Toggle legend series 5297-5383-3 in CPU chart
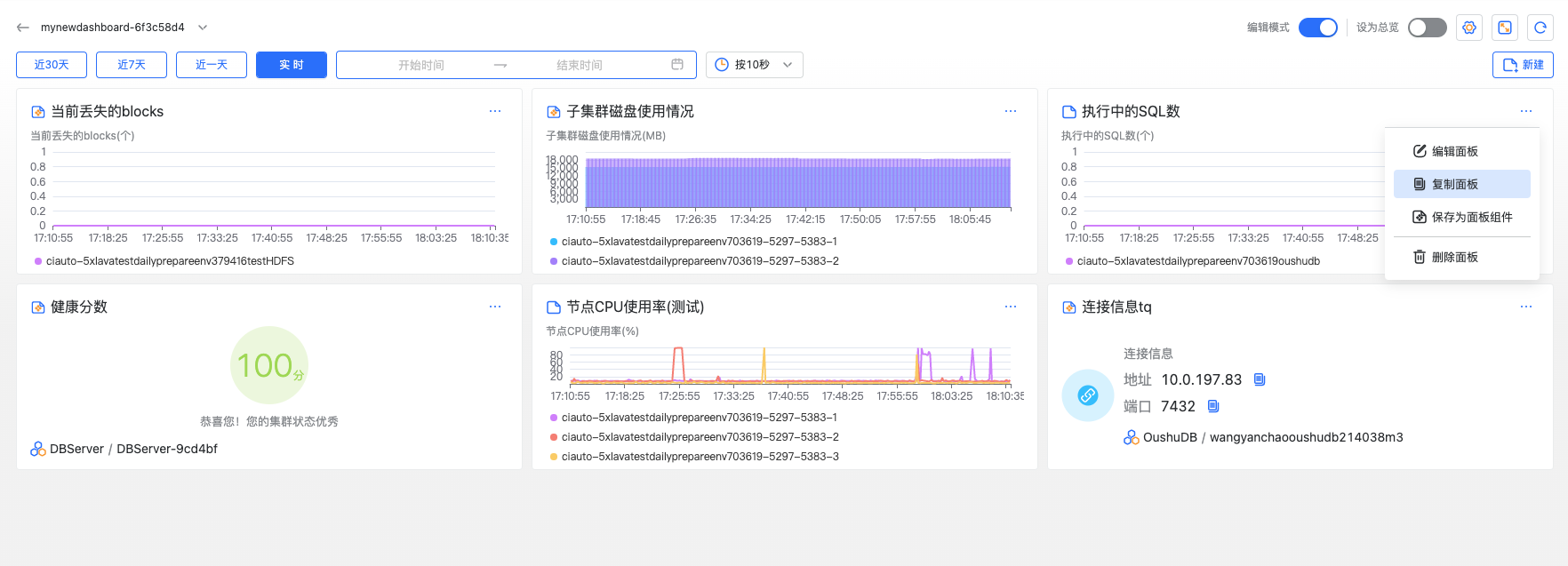Screen dimensions: 1568x566 coord(700,457)
